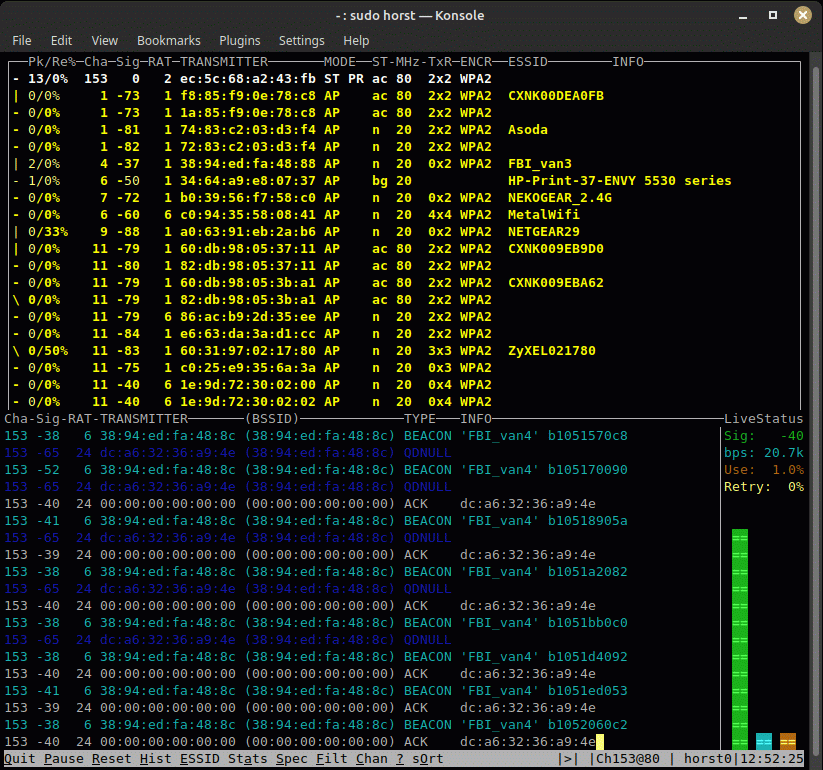The image size is (823, 770).
Task: Click ESSID NETGEAR29
Action: 544,231
